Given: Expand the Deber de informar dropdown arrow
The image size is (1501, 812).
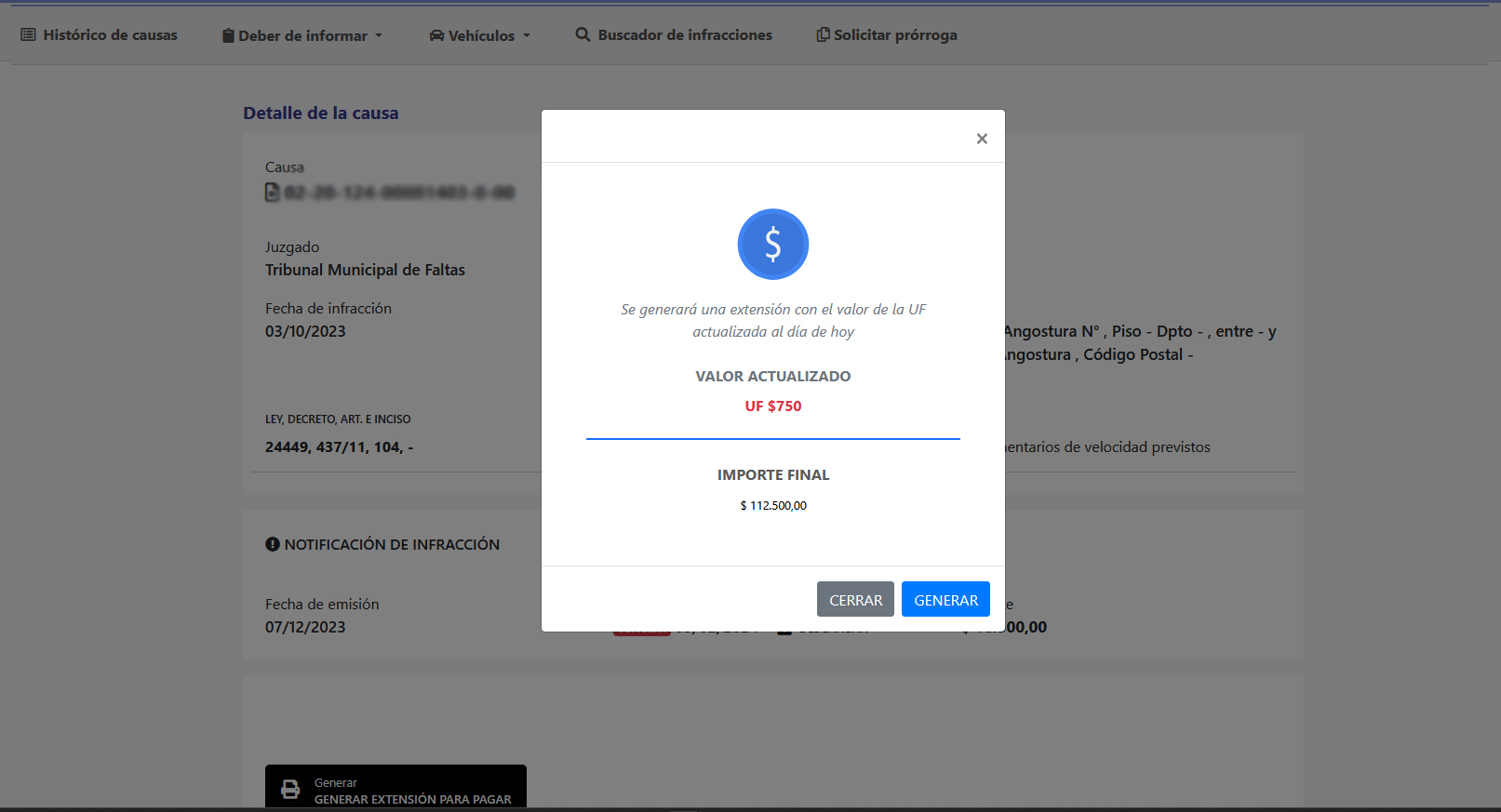Looking at the screenshot, I should (379, 36).
